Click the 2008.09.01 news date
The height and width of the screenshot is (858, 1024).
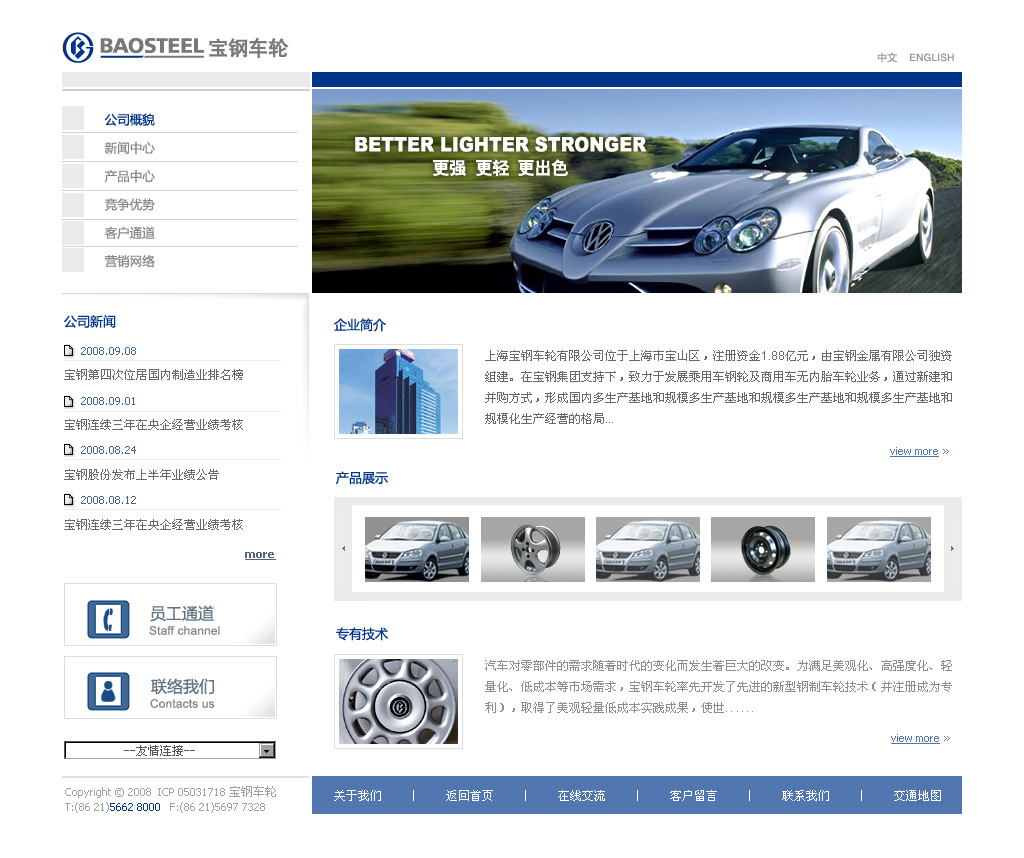click(108, 401)
